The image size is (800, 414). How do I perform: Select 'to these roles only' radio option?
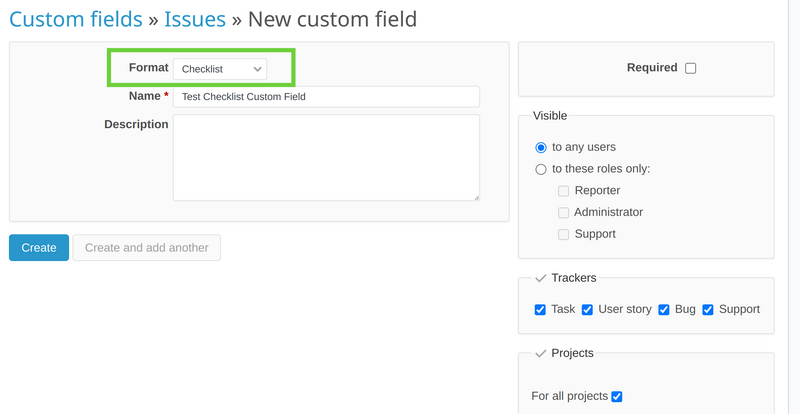coord(541,169)
